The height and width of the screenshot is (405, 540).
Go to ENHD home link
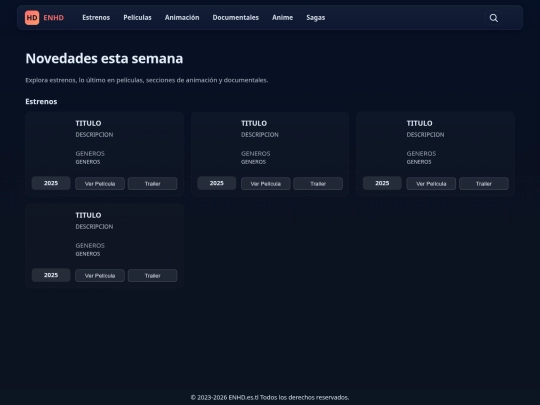(53, 18)
